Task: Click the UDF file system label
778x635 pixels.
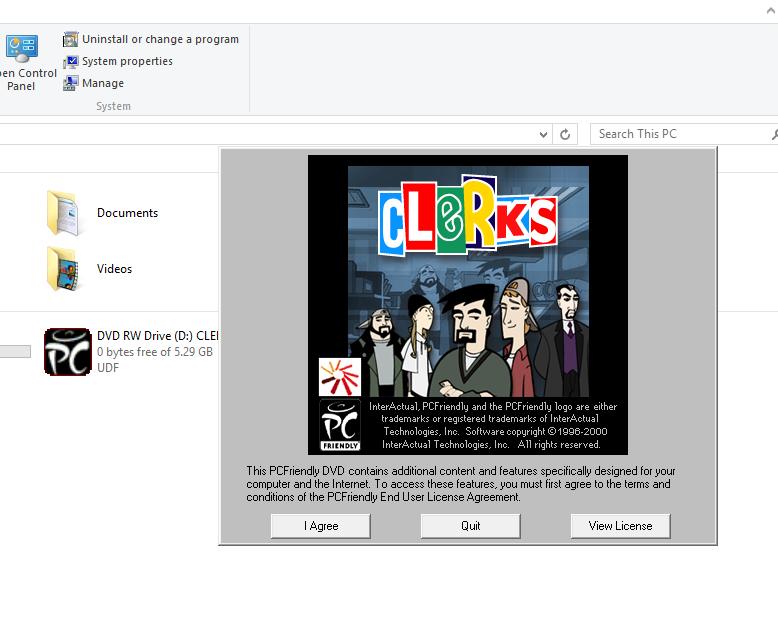Action: pos(108,368)
